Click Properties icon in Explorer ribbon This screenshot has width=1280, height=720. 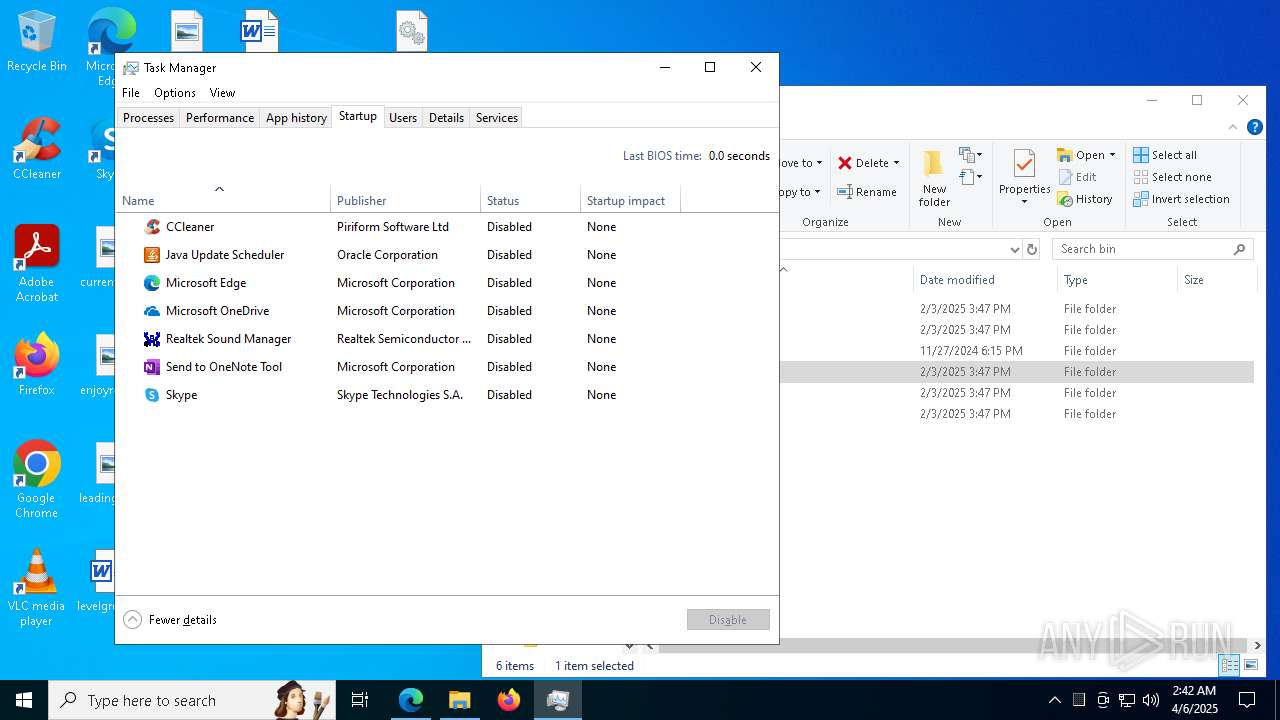1024,163
